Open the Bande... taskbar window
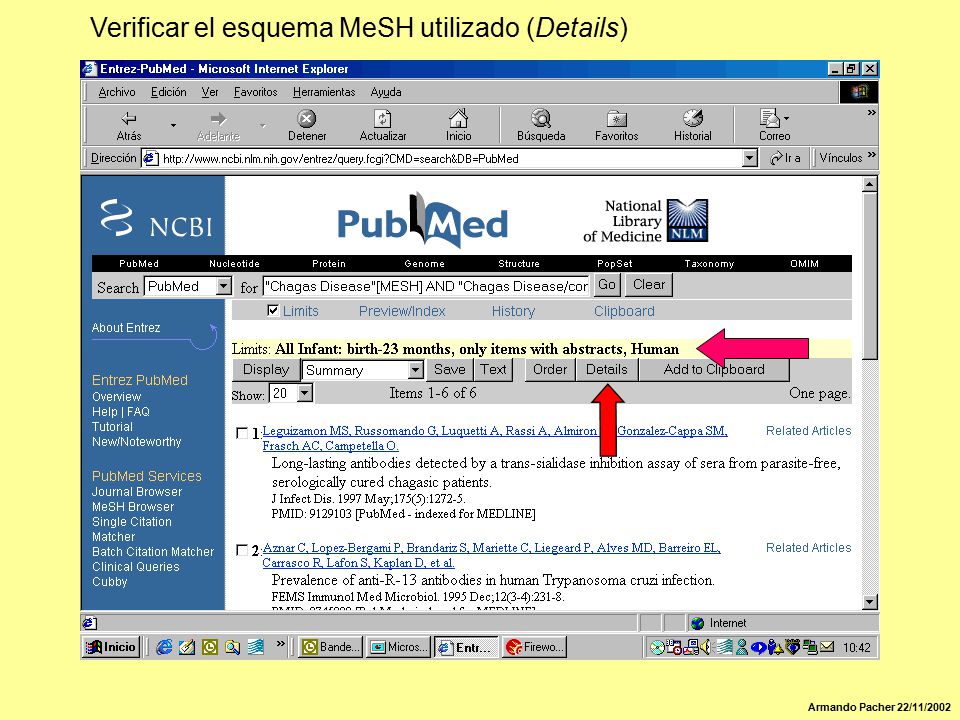The width and height of the screenshot is (960, 720). [x=331, y=647]
